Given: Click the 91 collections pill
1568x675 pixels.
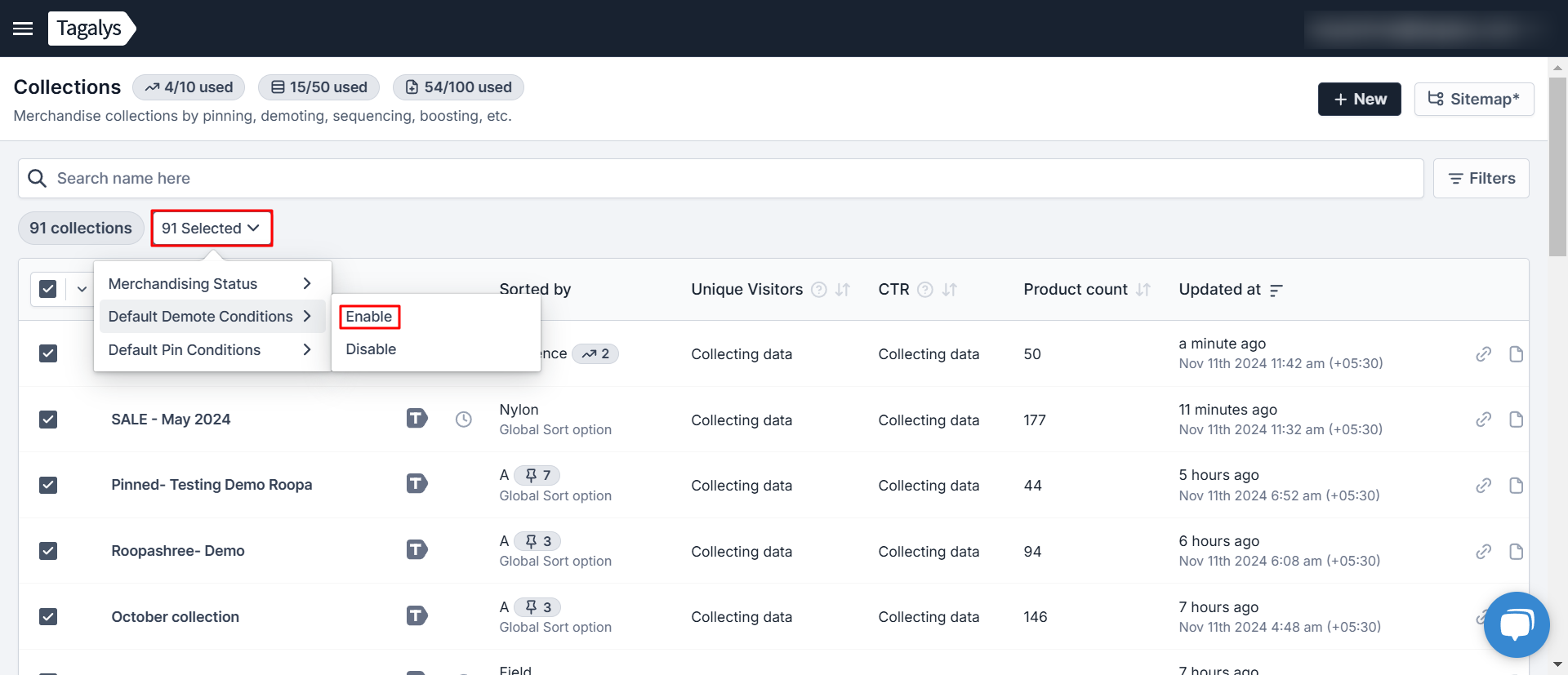Looking at the screenshot, I should 81,228.
